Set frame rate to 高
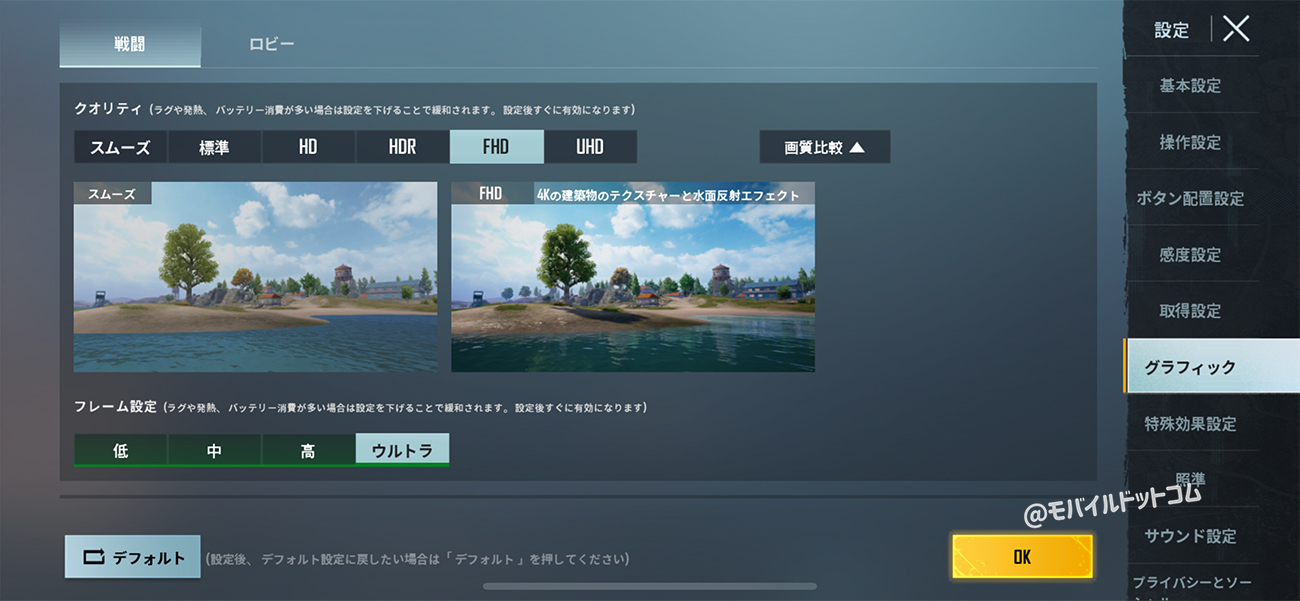 pyautogui.click(x=308, y=450)
